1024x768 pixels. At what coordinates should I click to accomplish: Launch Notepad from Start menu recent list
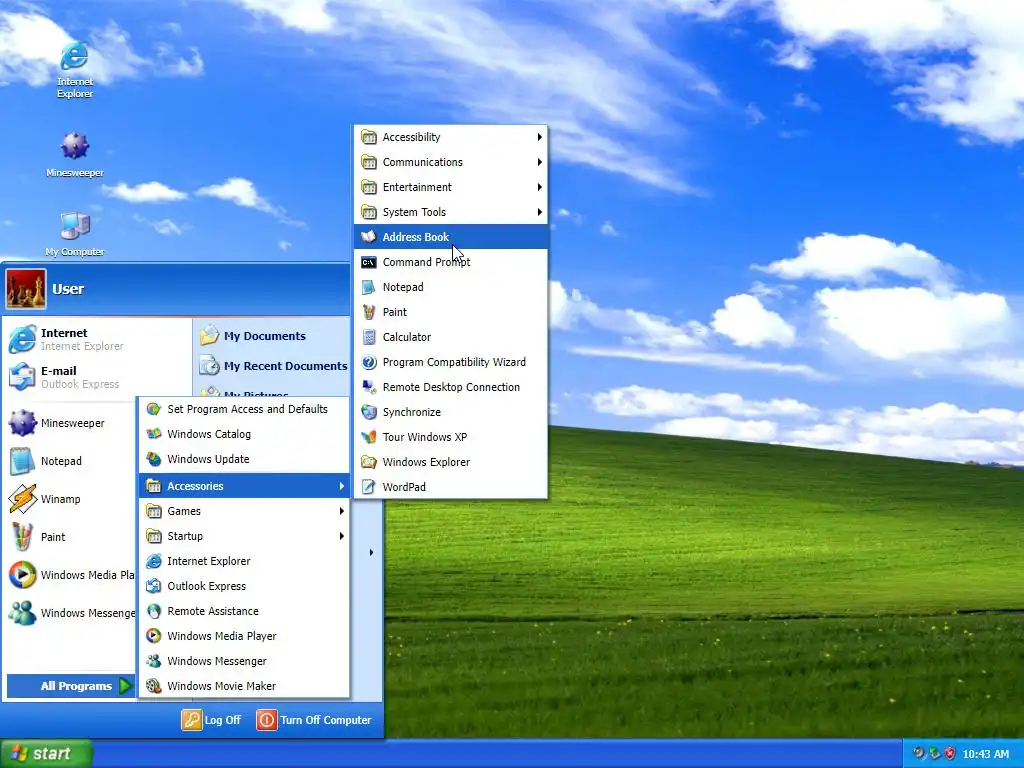point(71,461)
